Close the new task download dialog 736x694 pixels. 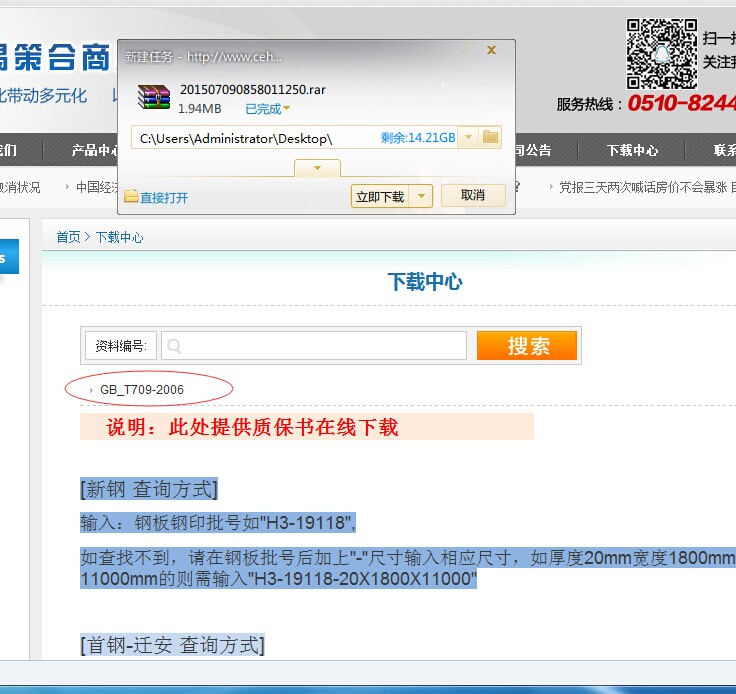click(x=491, y=50)
